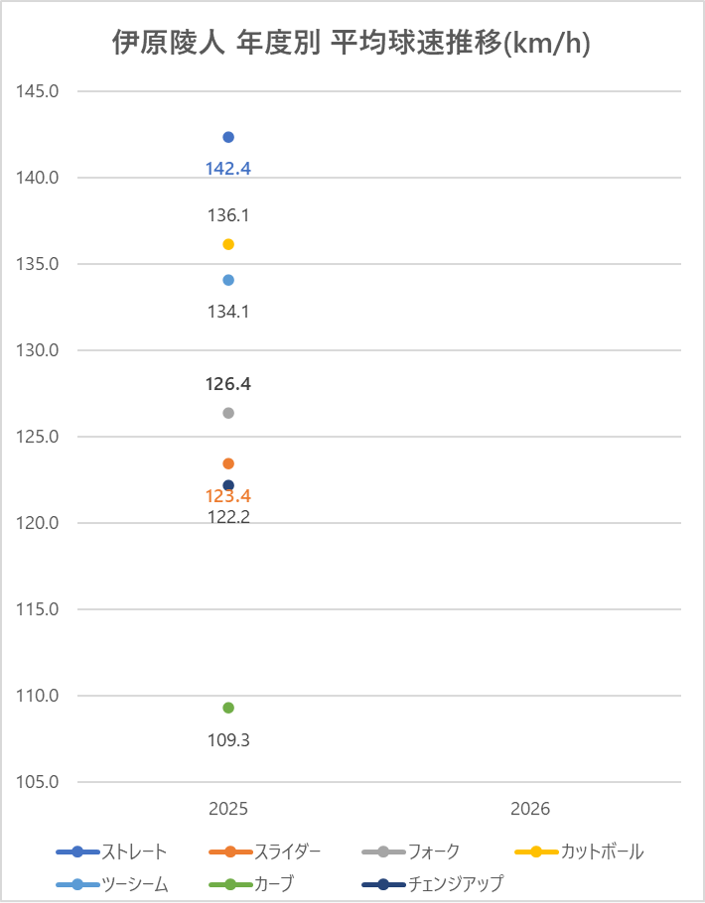
Task: Click the 142.4 data label
Action: (x=228, y=169)
